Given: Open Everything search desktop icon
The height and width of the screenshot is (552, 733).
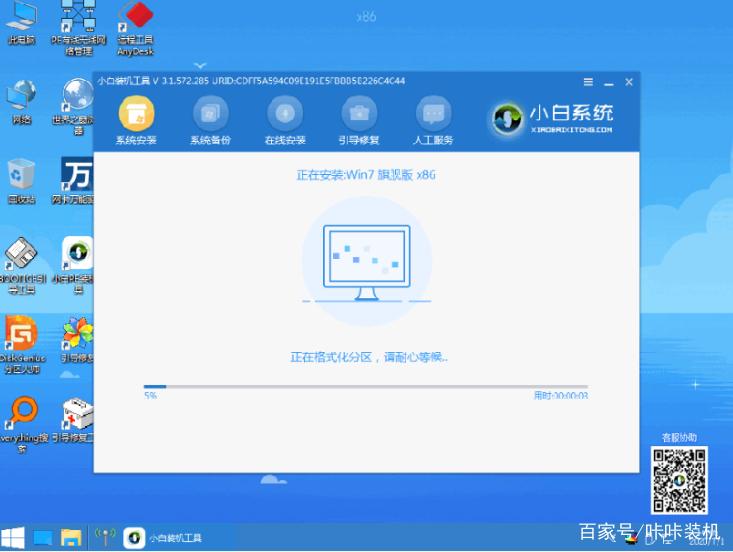Looking at the screenshot, I should pyautogui.click(x=23, y=424).
